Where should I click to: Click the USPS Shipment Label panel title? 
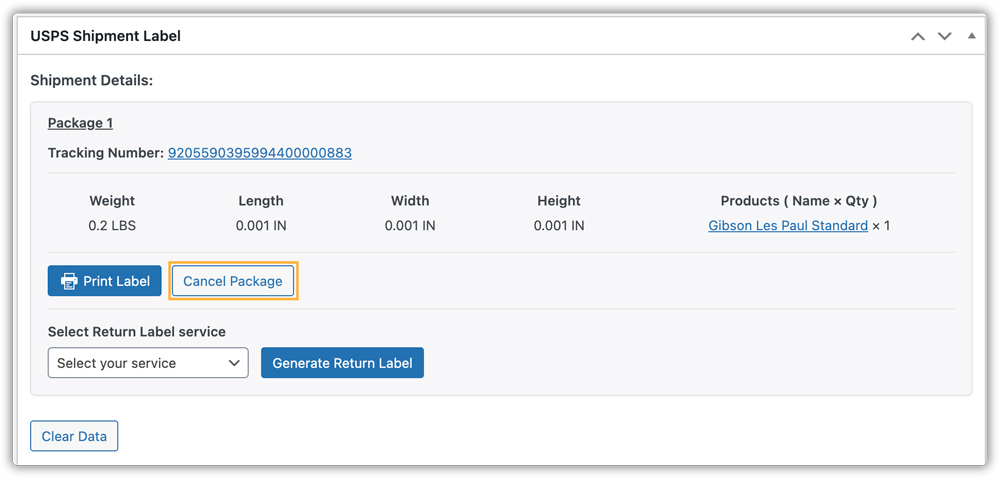105,36
